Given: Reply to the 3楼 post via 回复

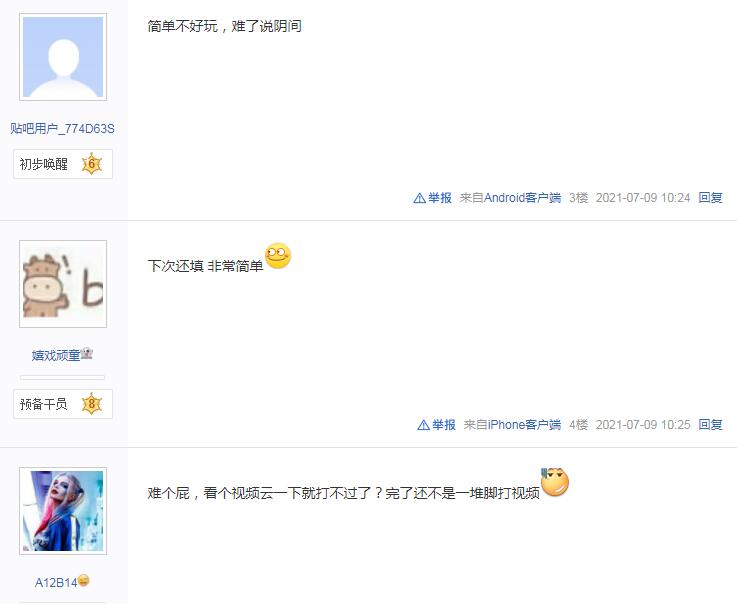Looking at the screenshot, I should pyautogui.click(x=710, y=198).
